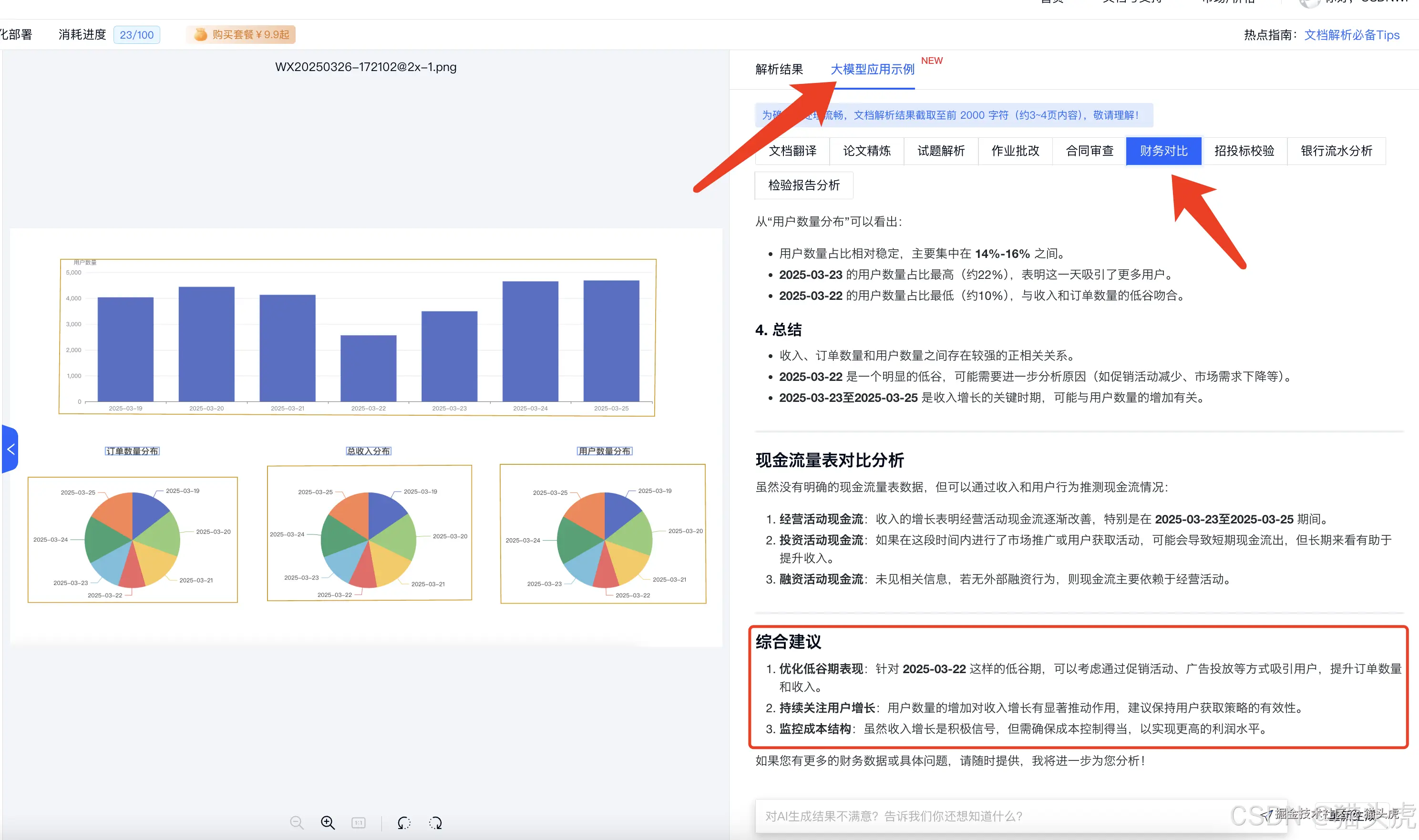Screen dimensions: 1419x840
Task: Enable the 文档翻译 mode
Action: click(792, 151)
